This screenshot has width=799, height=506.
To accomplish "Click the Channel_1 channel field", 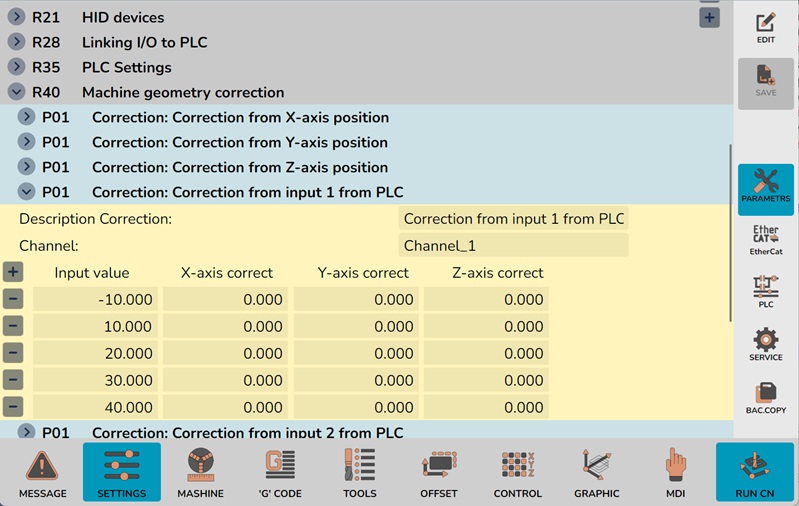I will 513,245.
